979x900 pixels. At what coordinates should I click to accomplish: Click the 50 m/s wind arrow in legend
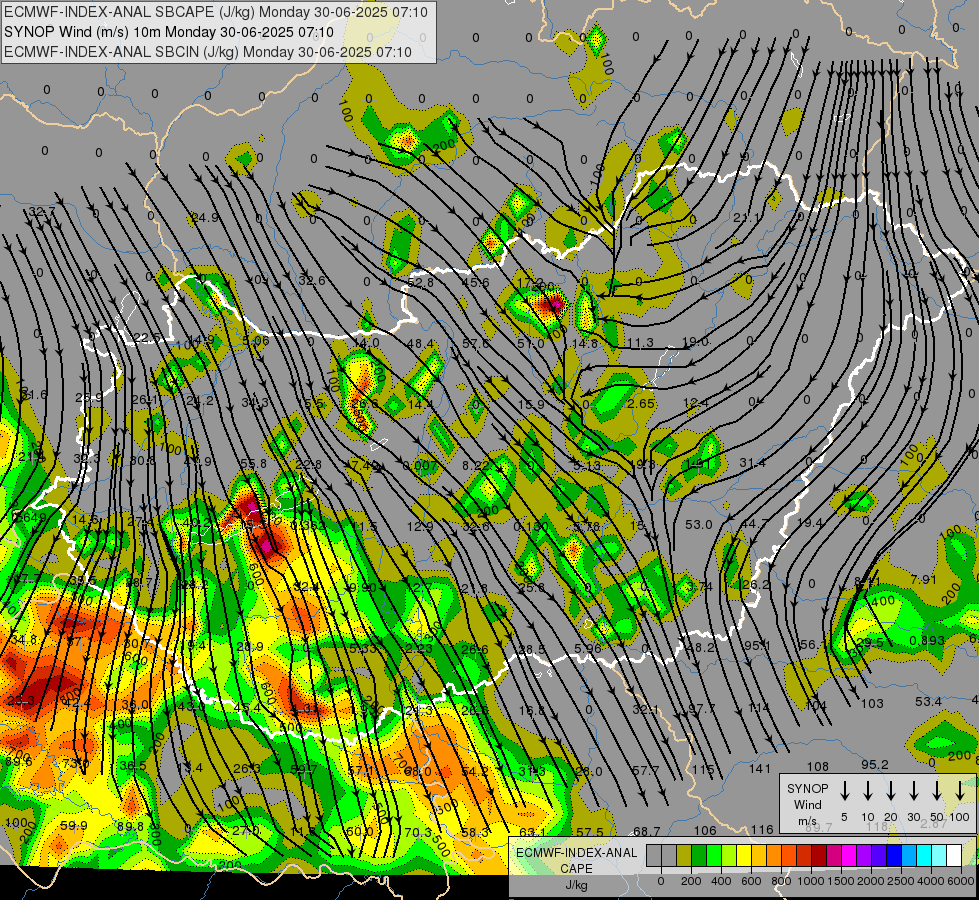pyautogui.click(x=937, y=791)
